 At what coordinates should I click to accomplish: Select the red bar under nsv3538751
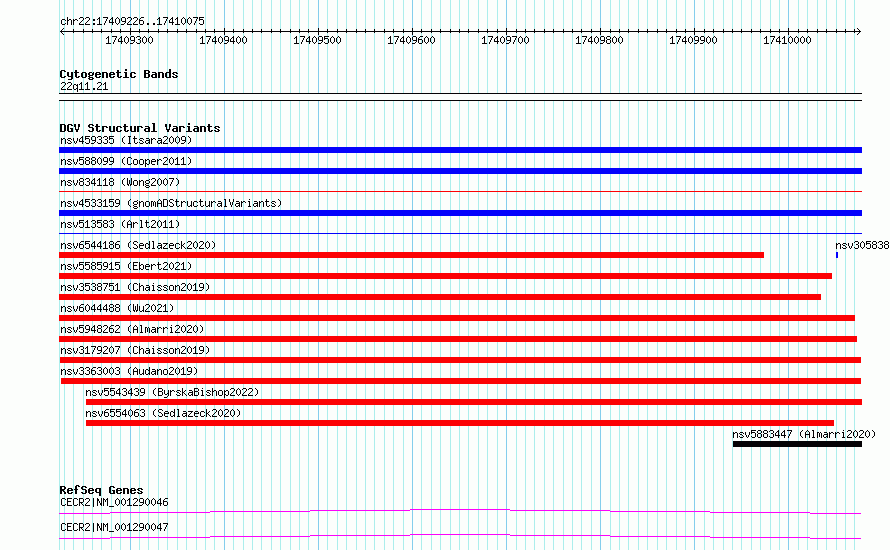pyautogui.click(x=440, y=297)
